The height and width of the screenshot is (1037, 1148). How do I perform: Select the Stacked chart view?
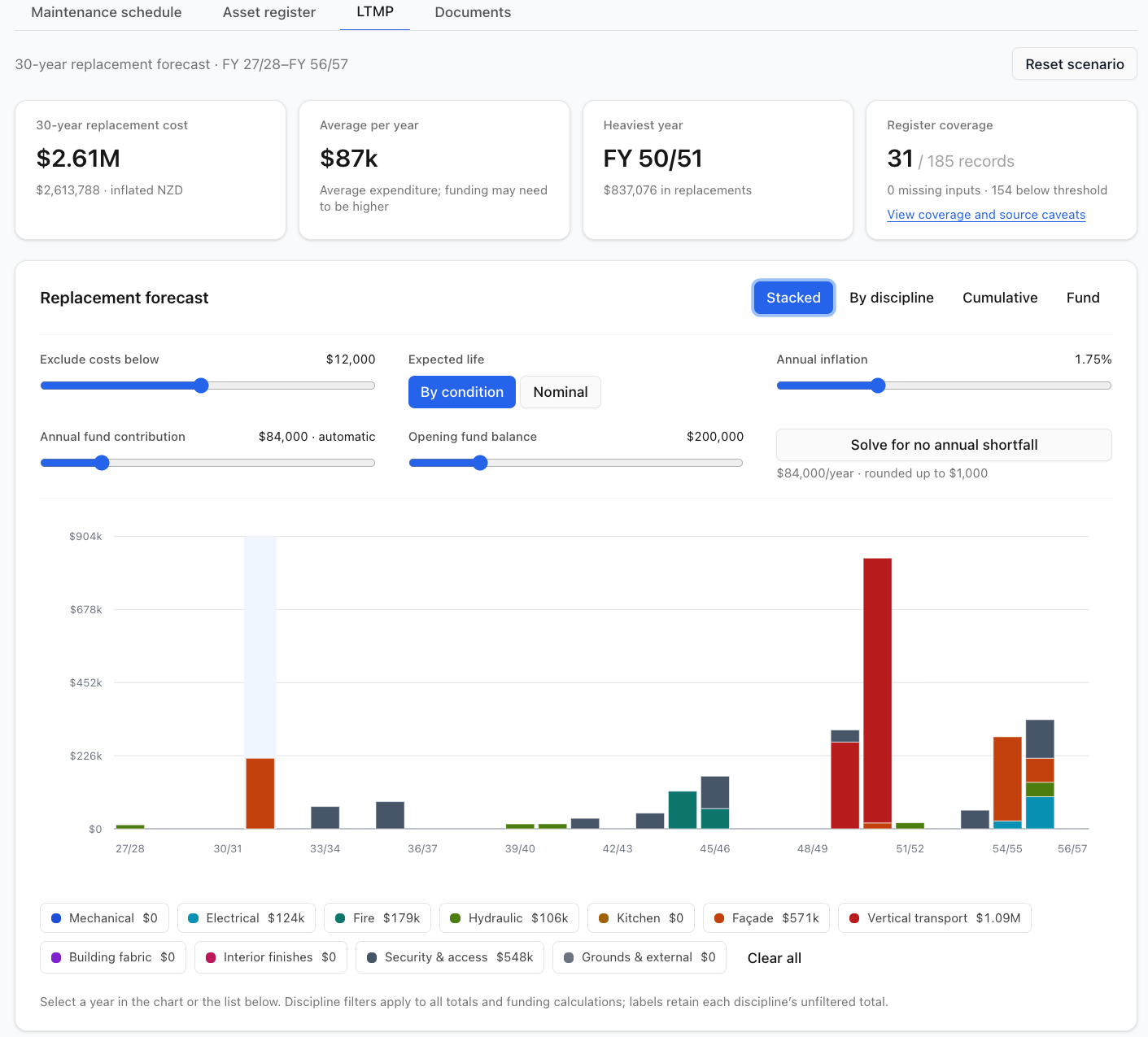793,298
